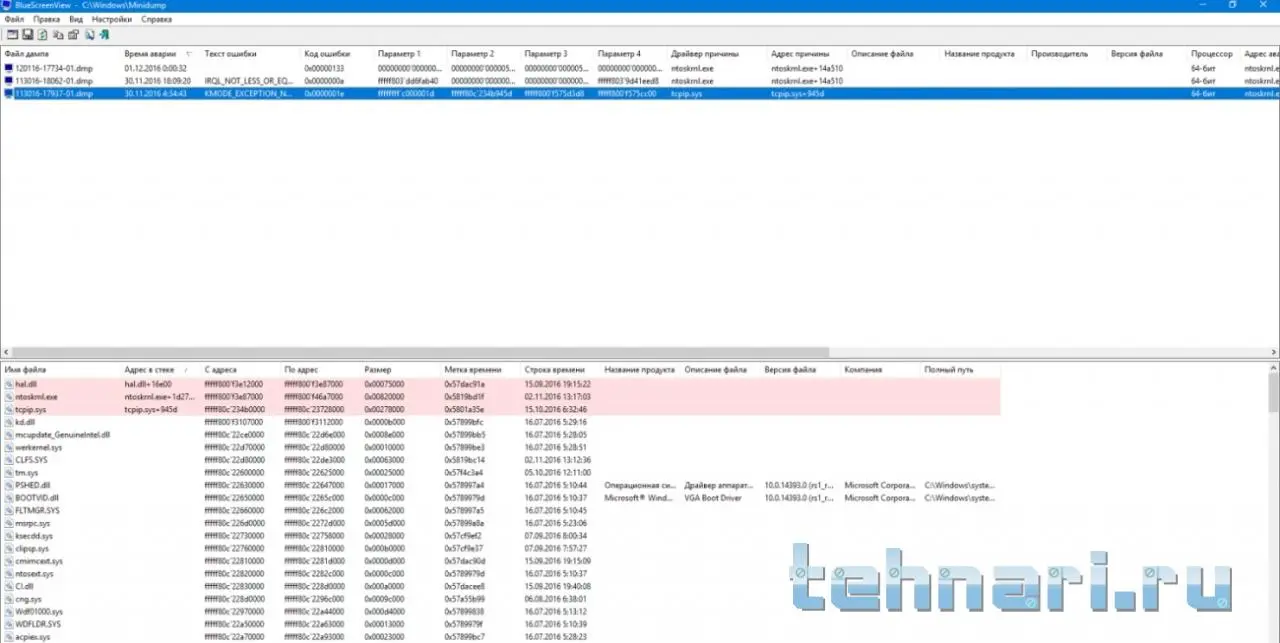
Task: Select the 113016-17937-01.dmp dump row
Action: click(640, 93)
